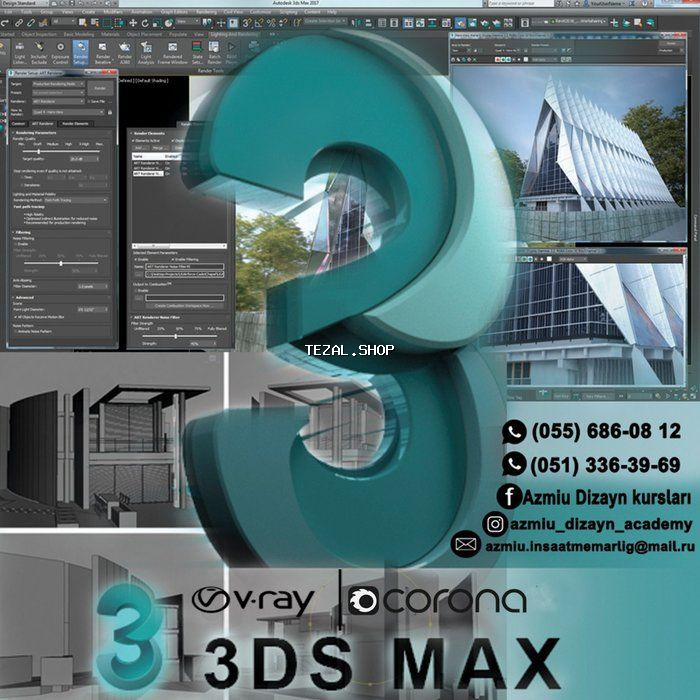Click highlighted Render Setup ribbon button
The image size is (700, 700).
click(x=80, y=53)
